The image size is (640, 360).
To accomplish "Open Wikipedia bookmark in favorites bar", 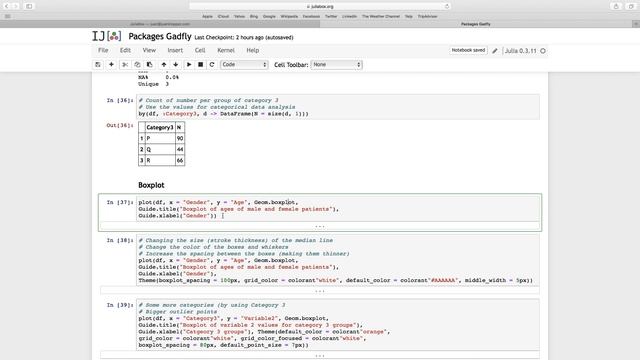I will click(x=289, y=16).
